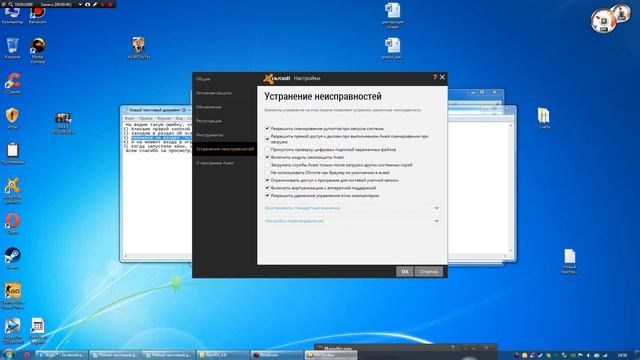
Task: Confirm settings with the OK button
Action: coord(404,271)
